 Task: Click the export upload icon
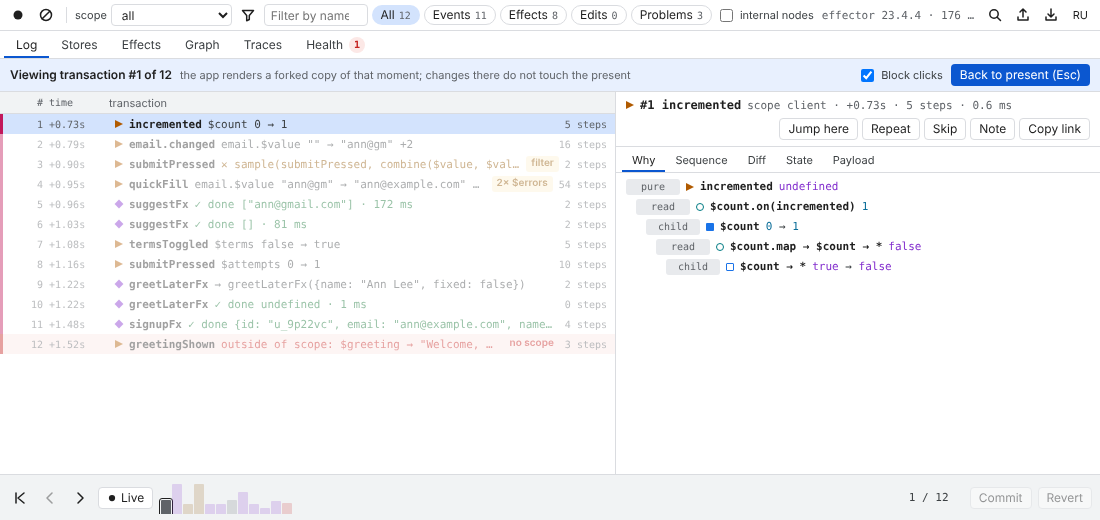[1023, 15]
